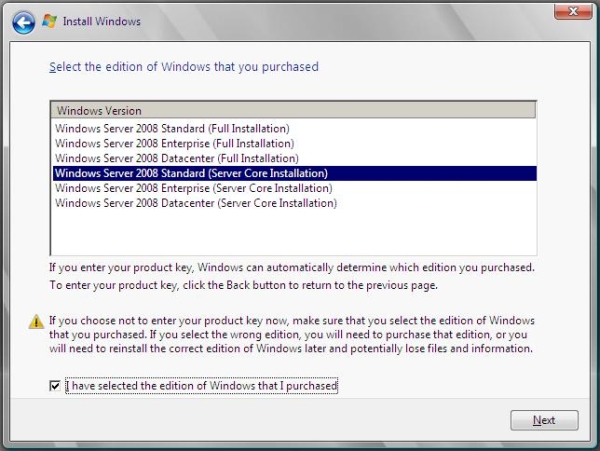
Task: Click the 'I have selected the edition' label
Action: (202, 386)
